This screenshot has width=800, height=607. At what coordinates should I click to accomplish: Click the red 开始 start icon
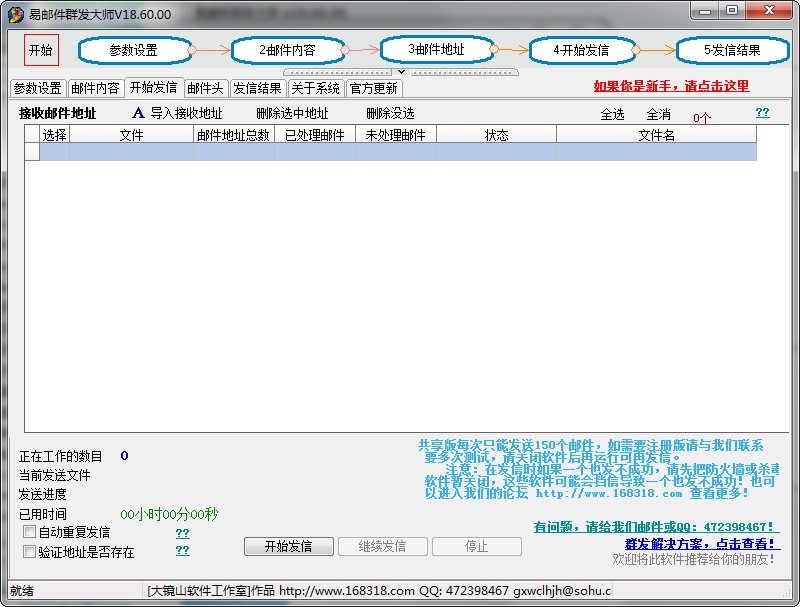click(x=39, y=49)
